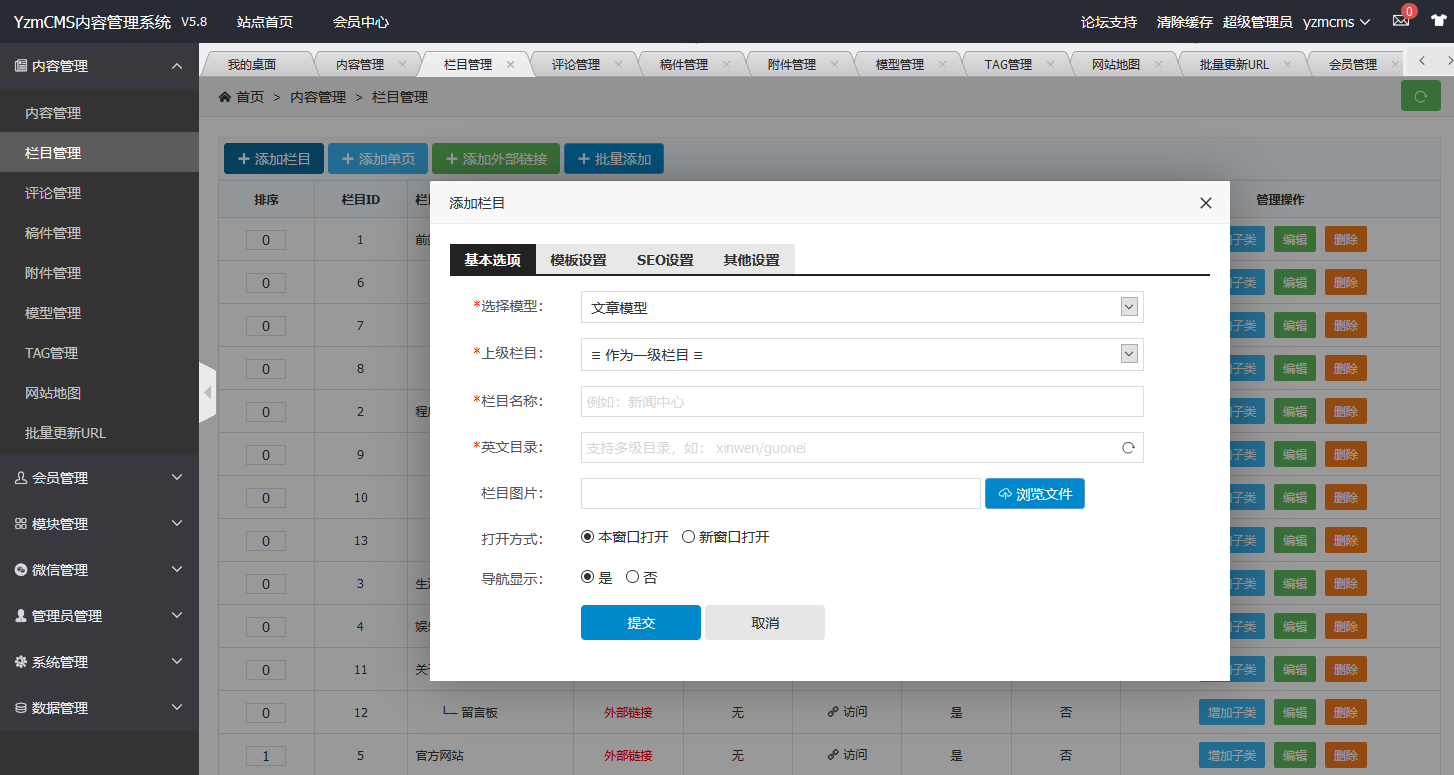Close the Add Column dialog
This screenshot has height=775, width=1454.
tap(1205, 203)
